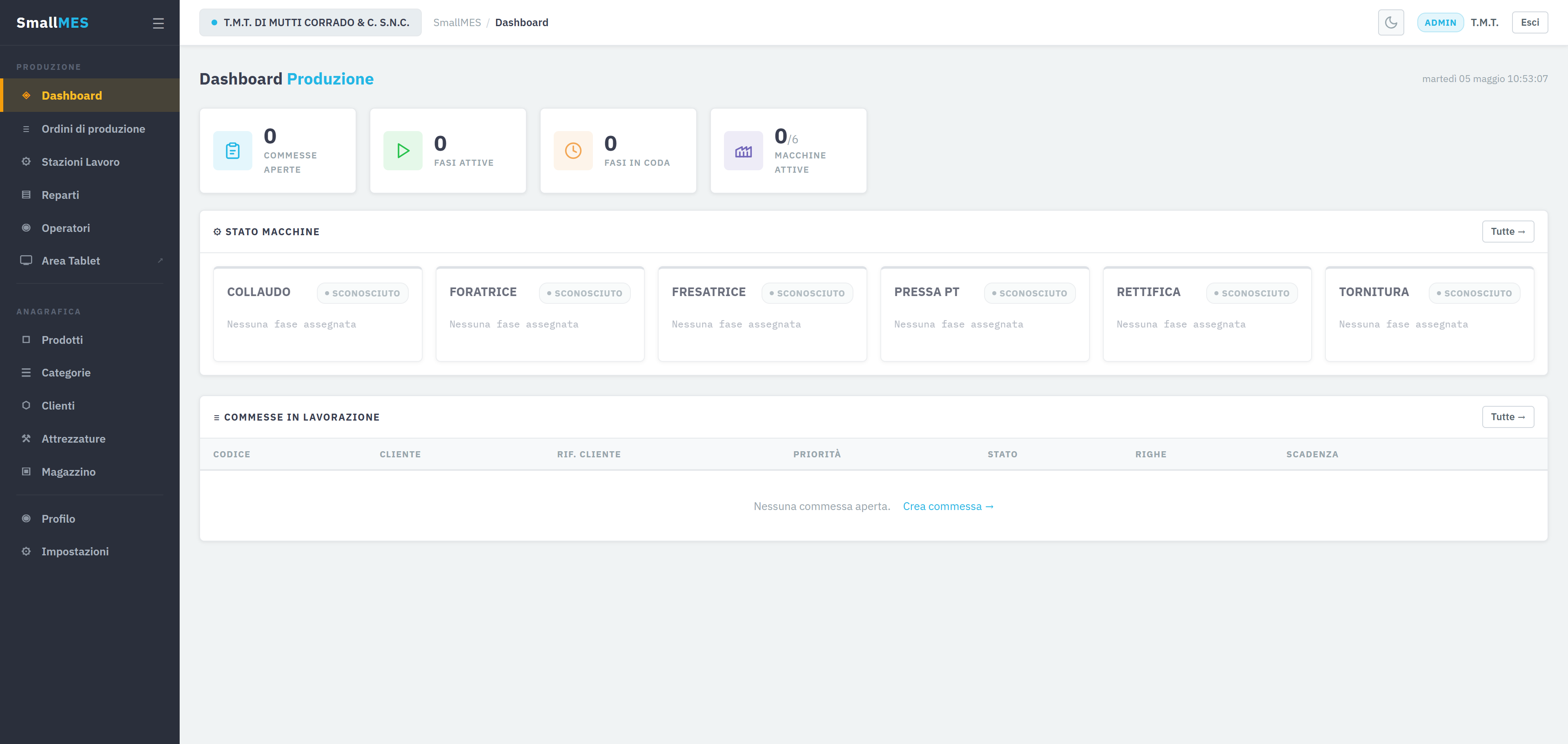Click the STATO column header

[x=1002, y=454]
